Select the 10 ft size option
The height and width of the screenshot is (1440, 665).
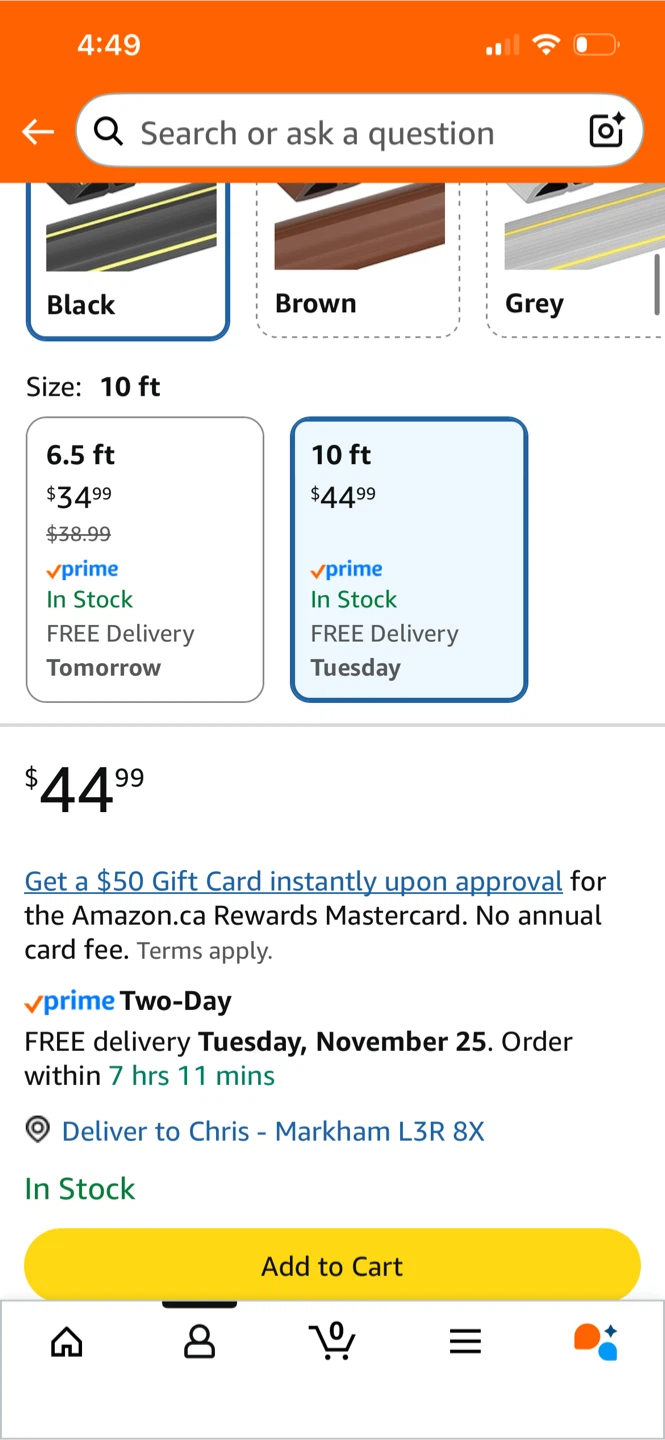(409, 559)
